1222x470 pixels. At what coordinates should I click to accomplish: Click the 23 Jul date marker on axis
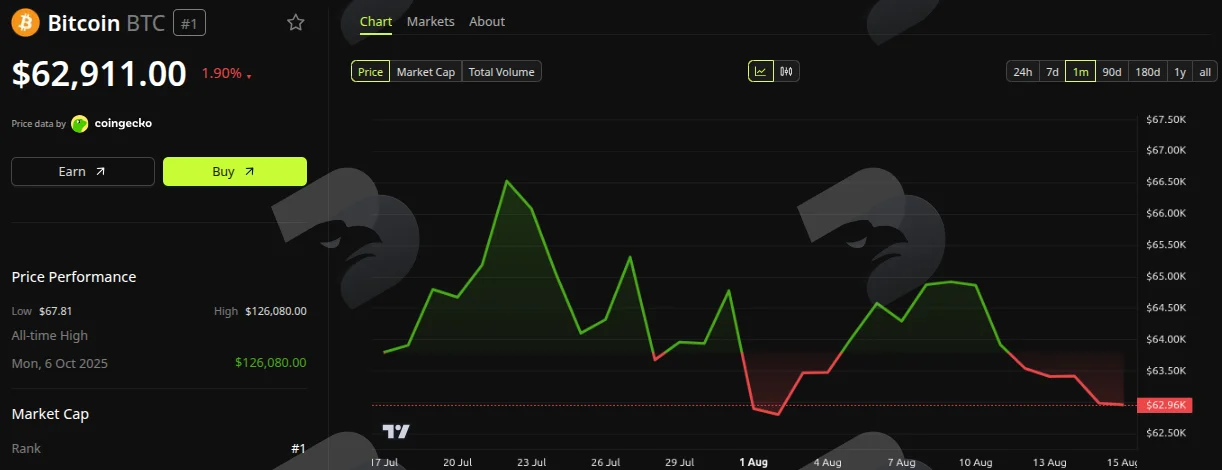[x=531, y=462]
